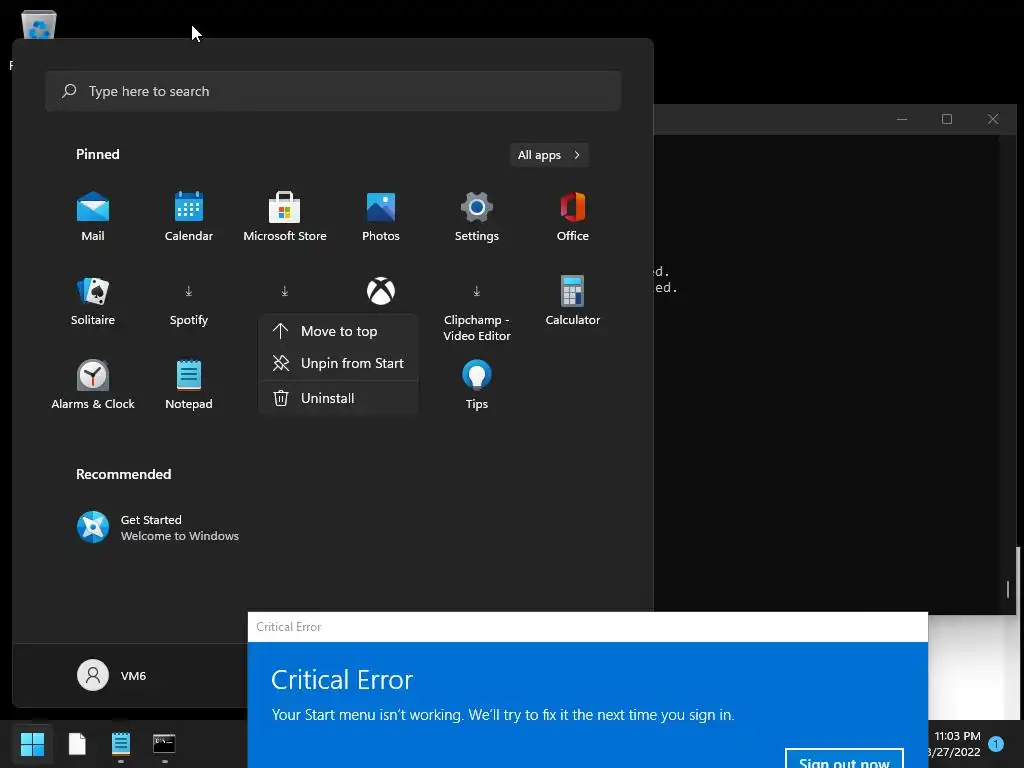Image resolution: width=1024 pixels, height=768 pixels.
Task: Launch the Calculator app
Action: (x=573, y=301)
